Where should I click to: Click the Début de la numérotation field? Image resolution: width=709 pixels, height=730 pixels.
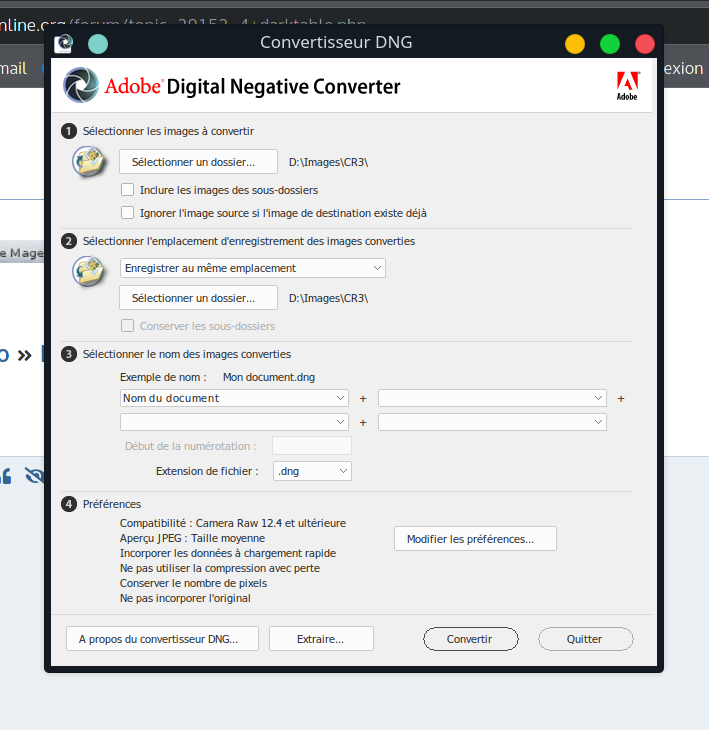click(312, 446)
